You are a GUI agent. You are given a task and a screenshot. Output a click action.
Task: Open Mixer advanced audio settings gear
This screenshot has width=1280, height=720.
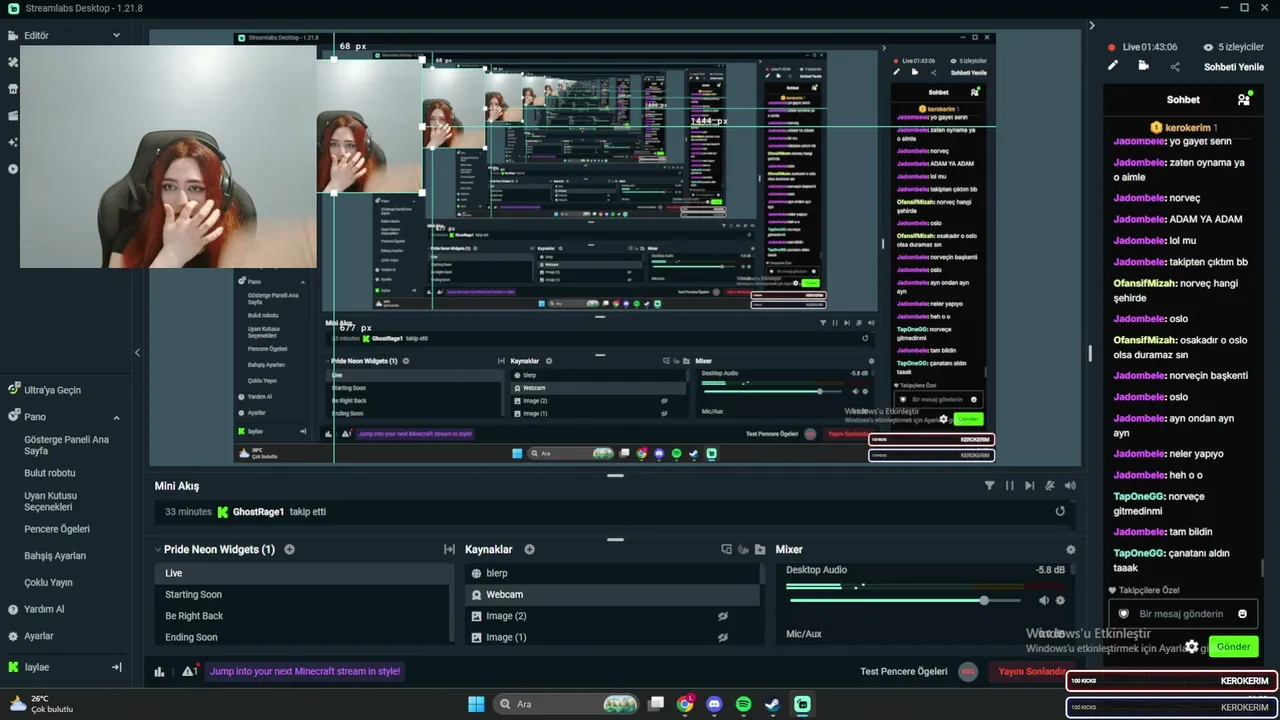tap(1070, 549)
